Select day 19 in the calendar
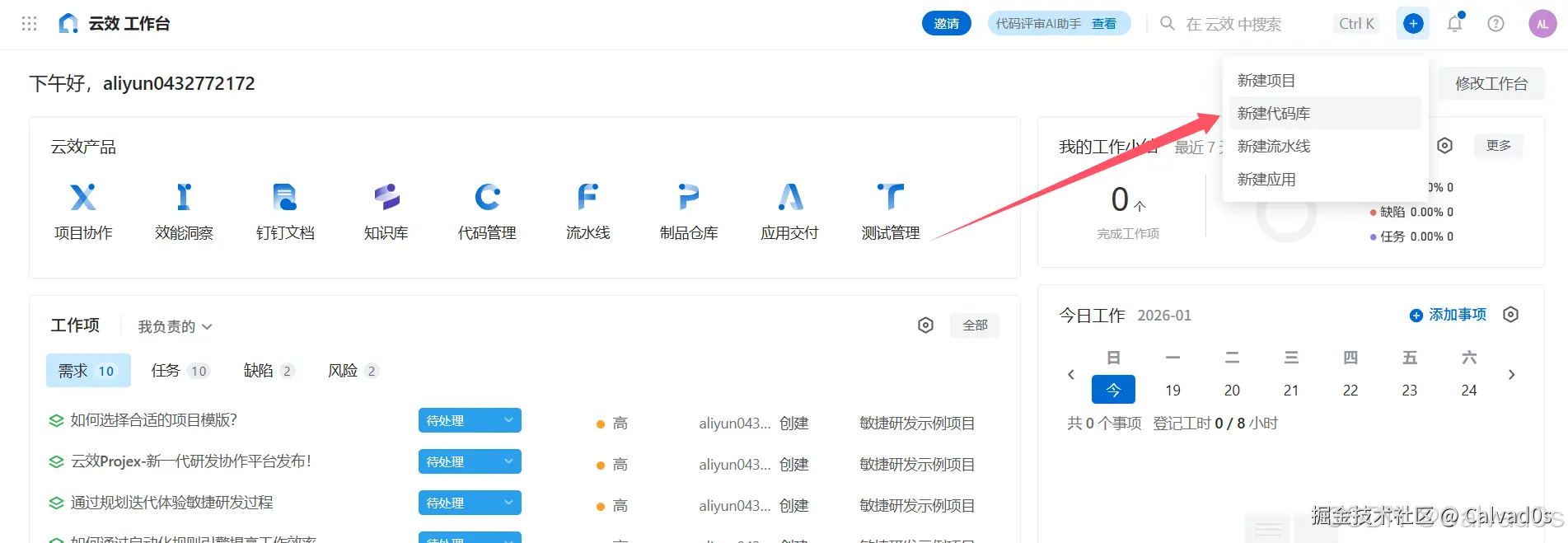 (1172, 391)
